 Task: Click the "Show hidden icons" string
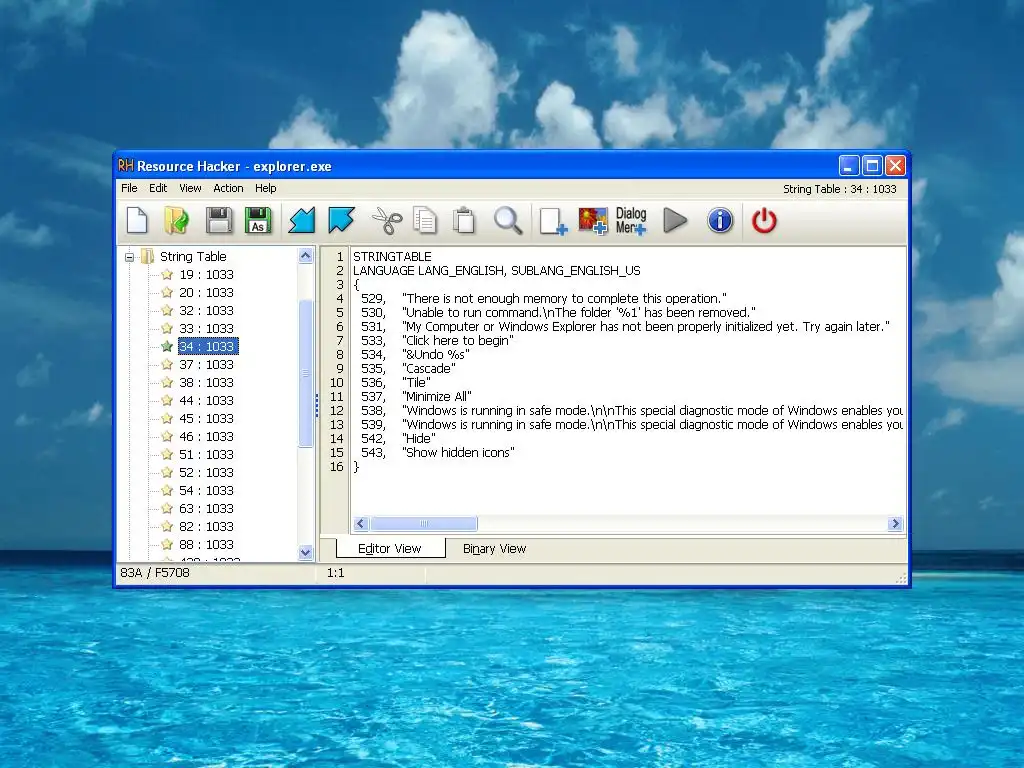coord(458,453)
